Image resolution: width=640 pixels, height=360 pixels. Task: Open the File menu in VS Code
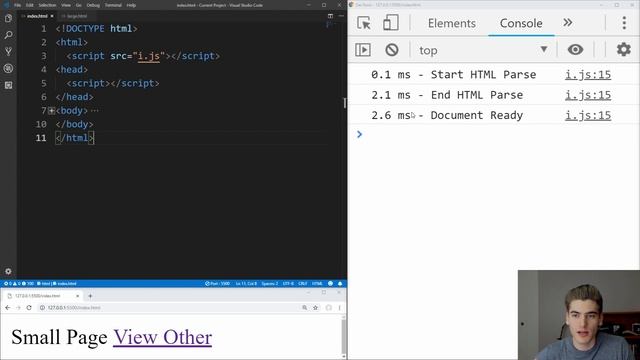point(18,5)
